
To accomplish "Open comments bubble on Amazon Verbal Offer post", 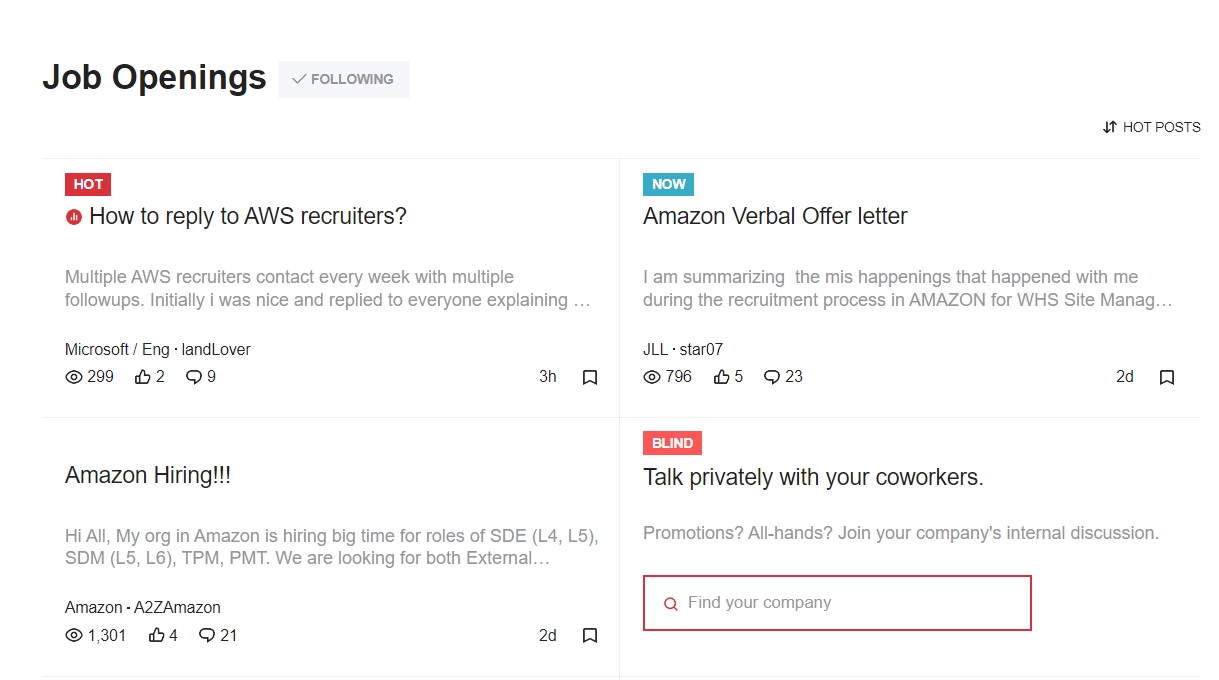I will pos(771,377).
